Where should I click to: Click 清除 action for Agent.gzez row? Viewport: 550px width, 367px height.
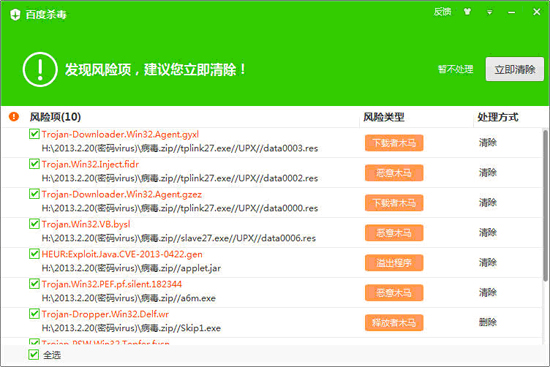click(488, 202)
